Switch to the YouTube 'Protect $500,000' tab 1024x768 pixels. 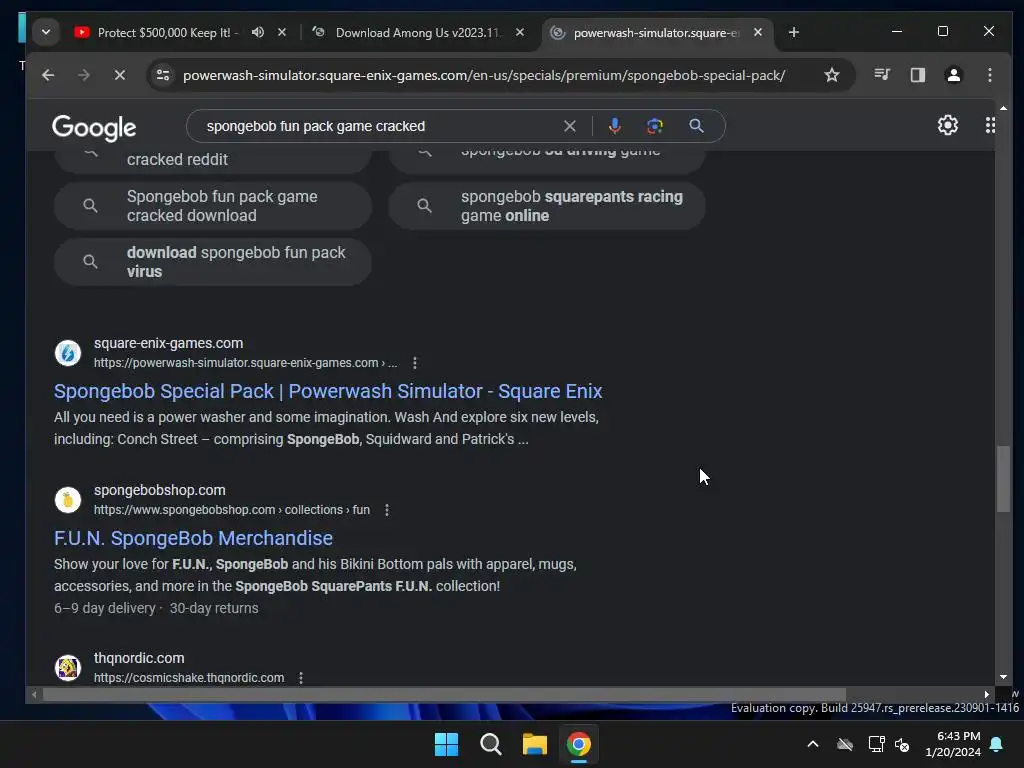168,32
